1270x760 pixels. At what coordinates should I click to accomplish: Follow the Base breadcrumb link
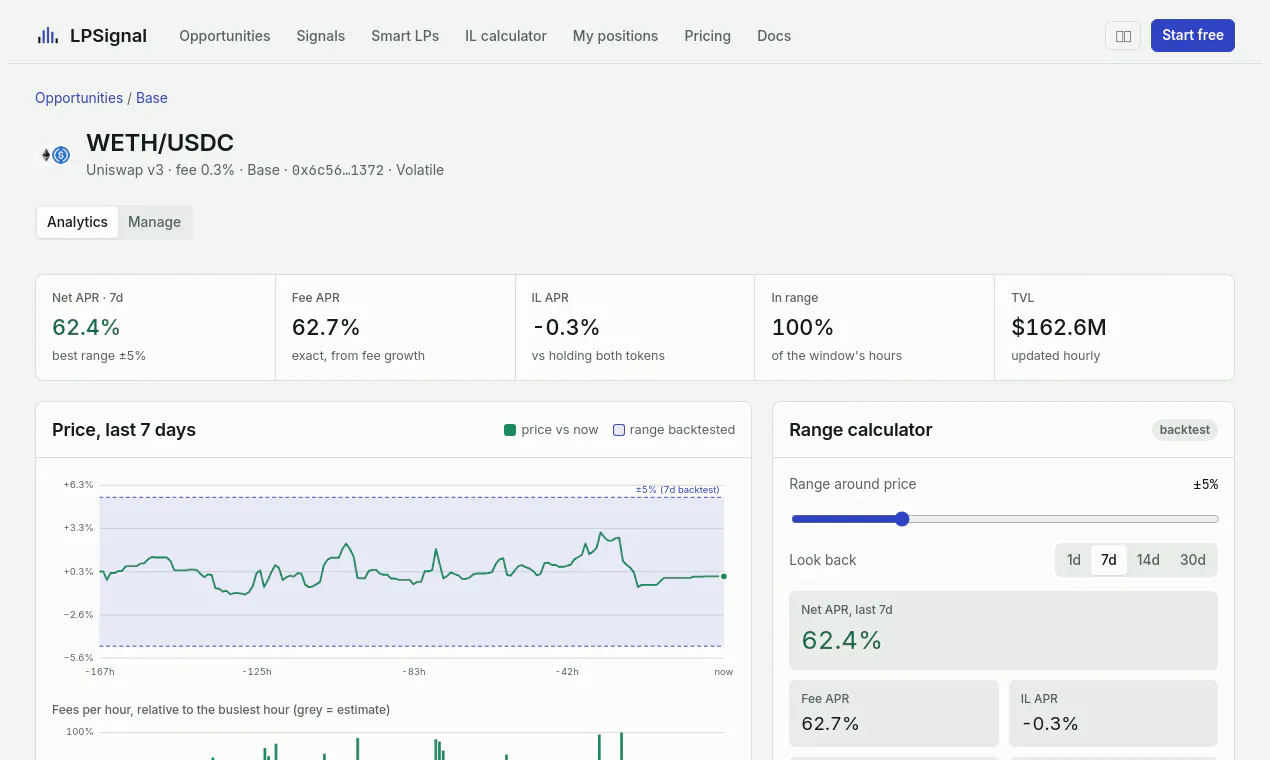[x=152, y=98]
